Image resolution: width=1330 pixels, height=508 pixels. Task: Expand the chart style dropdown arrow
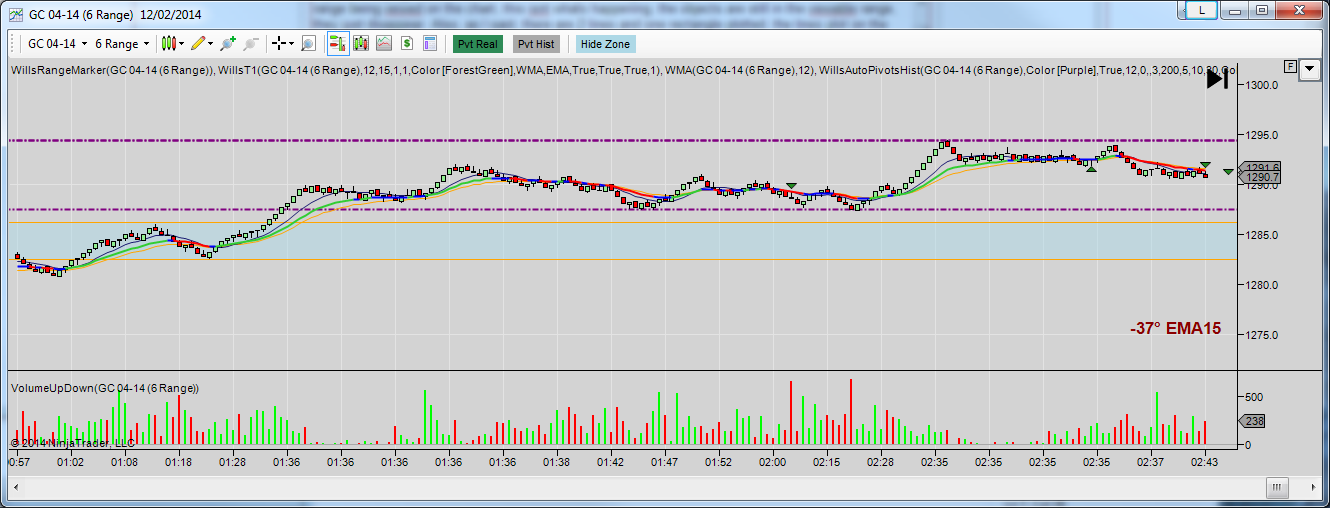[182, 44]
